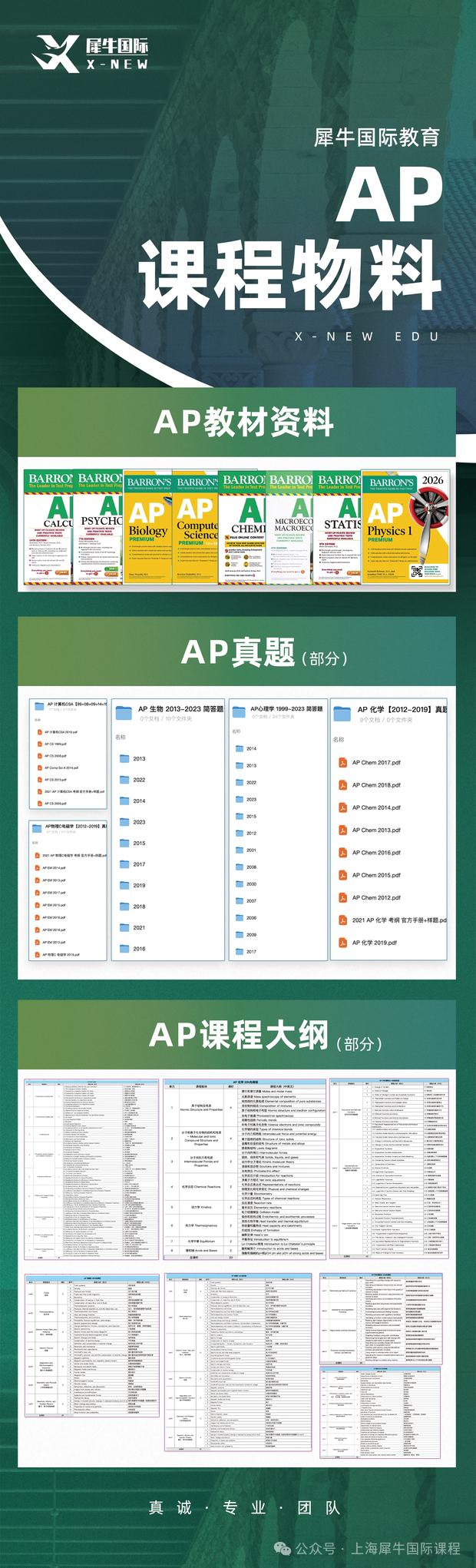Click PDF icon beside AP Chem 2017.pdf

pyautogui.click(x=342, y=763)
